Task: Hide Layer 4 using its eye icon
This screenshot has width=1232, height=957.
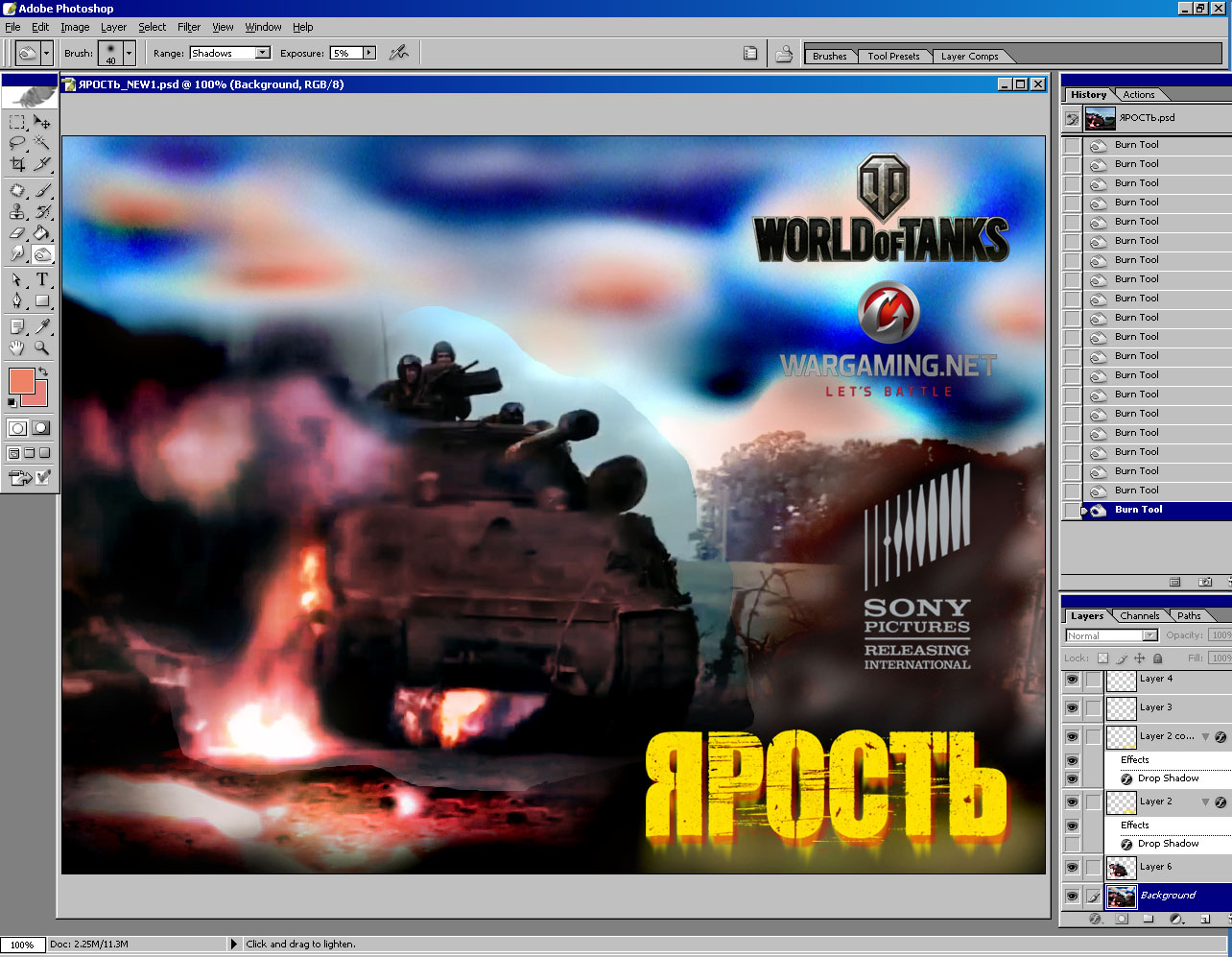Action: (1072, 680)
